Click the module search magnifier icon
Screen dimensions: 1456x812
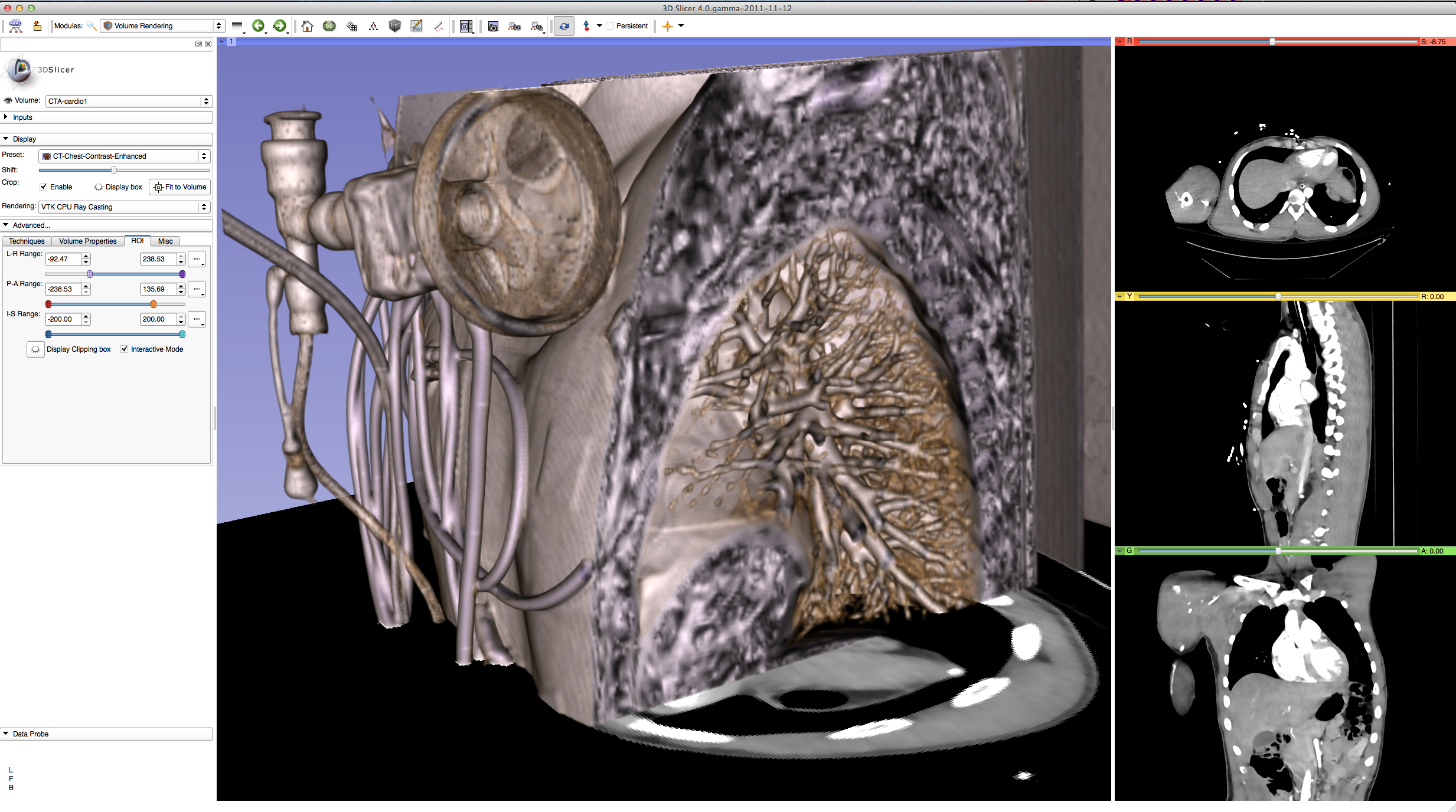coord(92,25)
